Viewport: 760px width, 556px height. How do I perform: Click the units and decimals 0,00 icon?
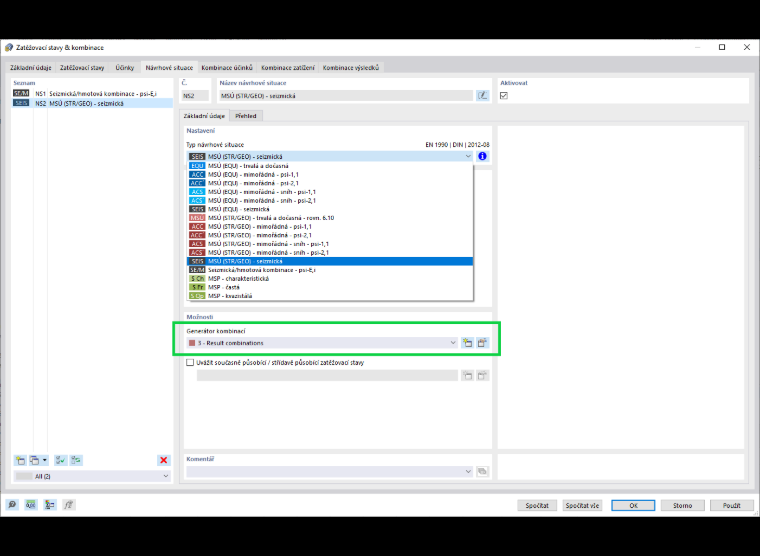pyautogui.click(x=31, y=505)
